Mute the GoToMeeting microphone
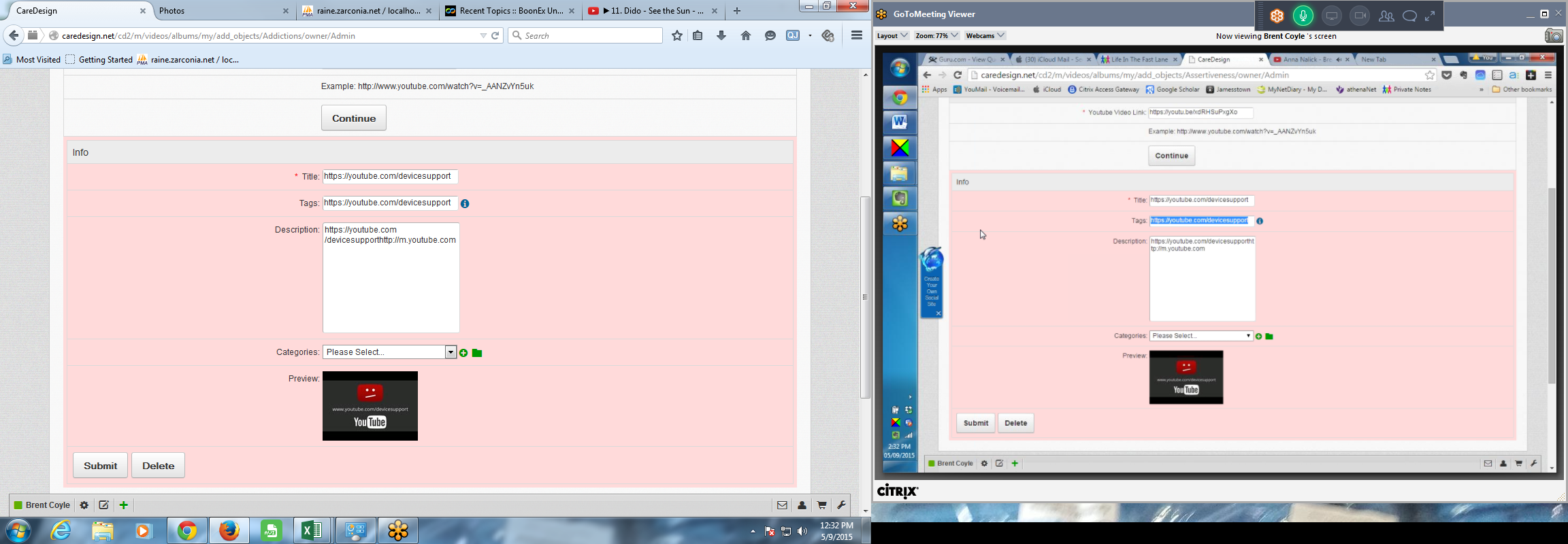 pos(1303,16)
